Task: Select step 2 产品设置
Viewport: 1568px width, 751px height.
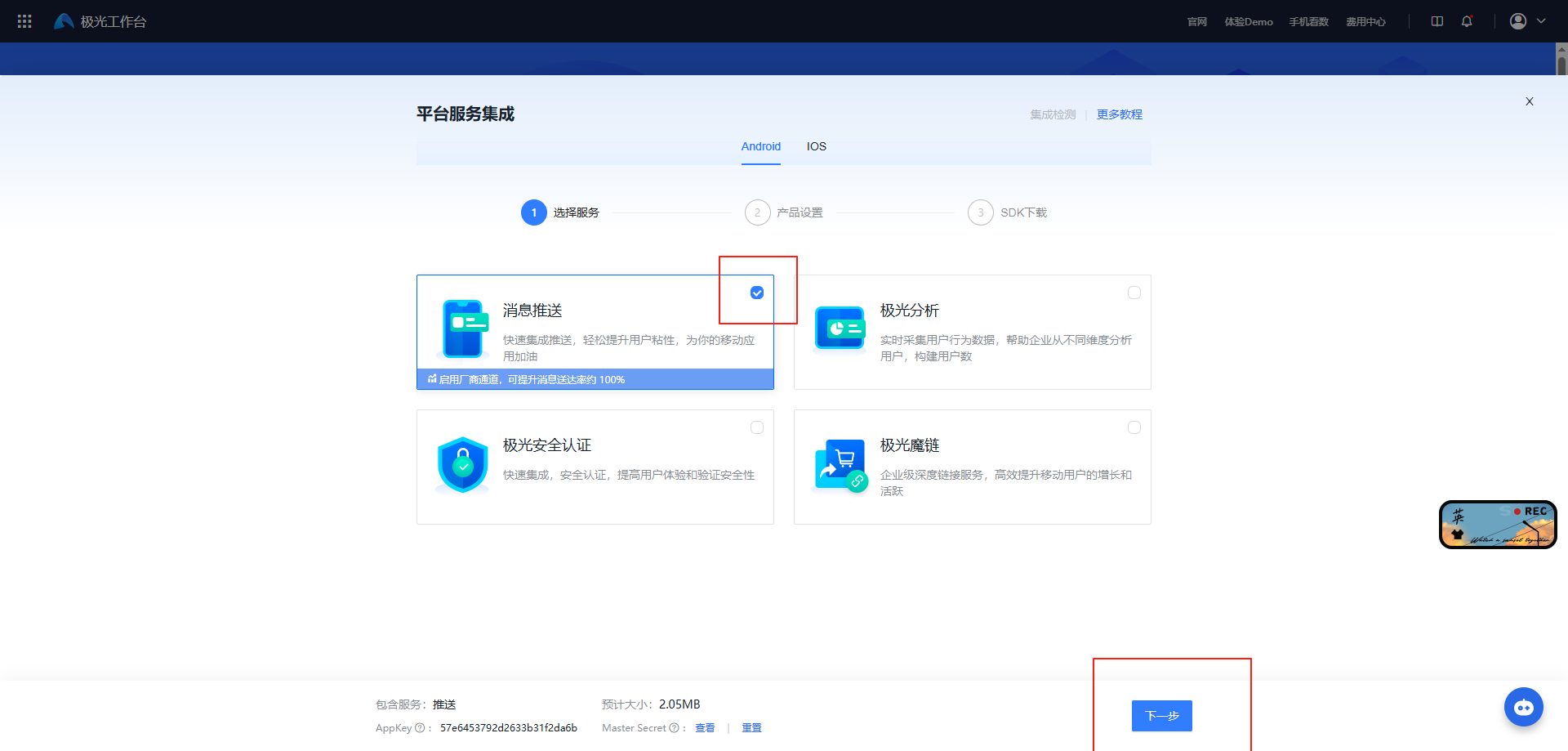Action: coord(784,212)
